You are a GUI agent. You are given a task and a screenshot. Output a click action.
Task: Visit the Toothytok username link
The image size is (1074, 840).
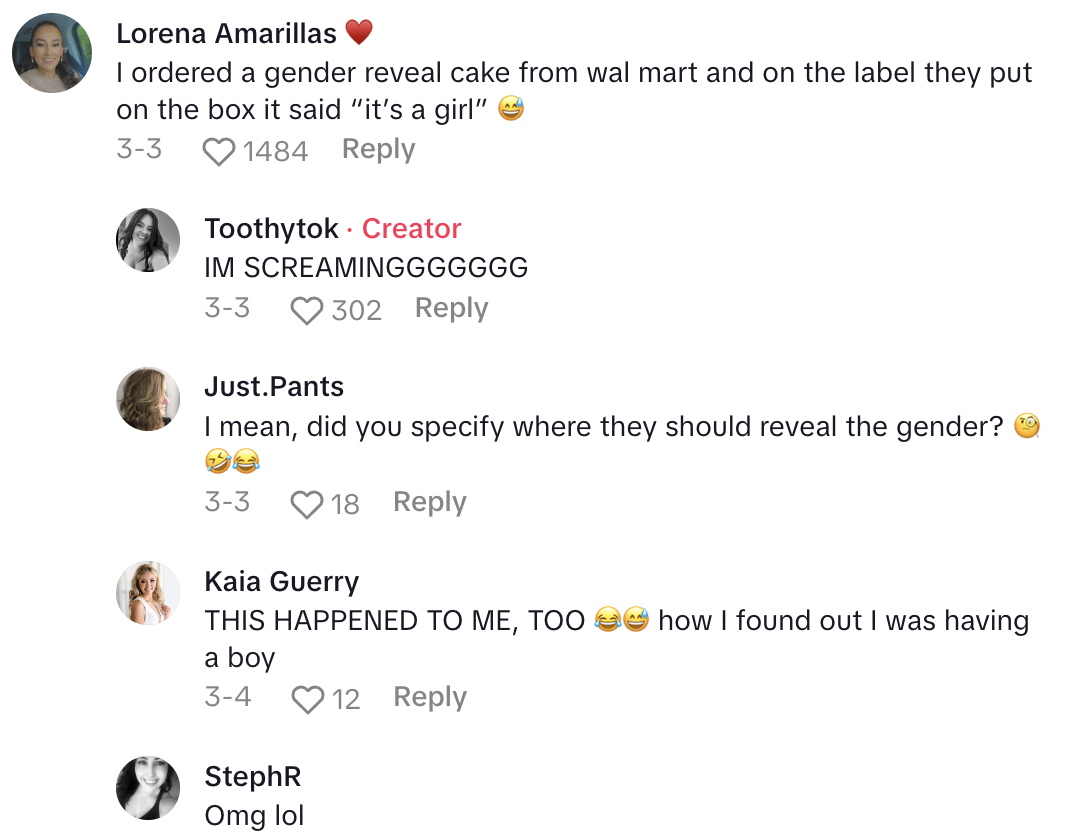coord(271,229)
